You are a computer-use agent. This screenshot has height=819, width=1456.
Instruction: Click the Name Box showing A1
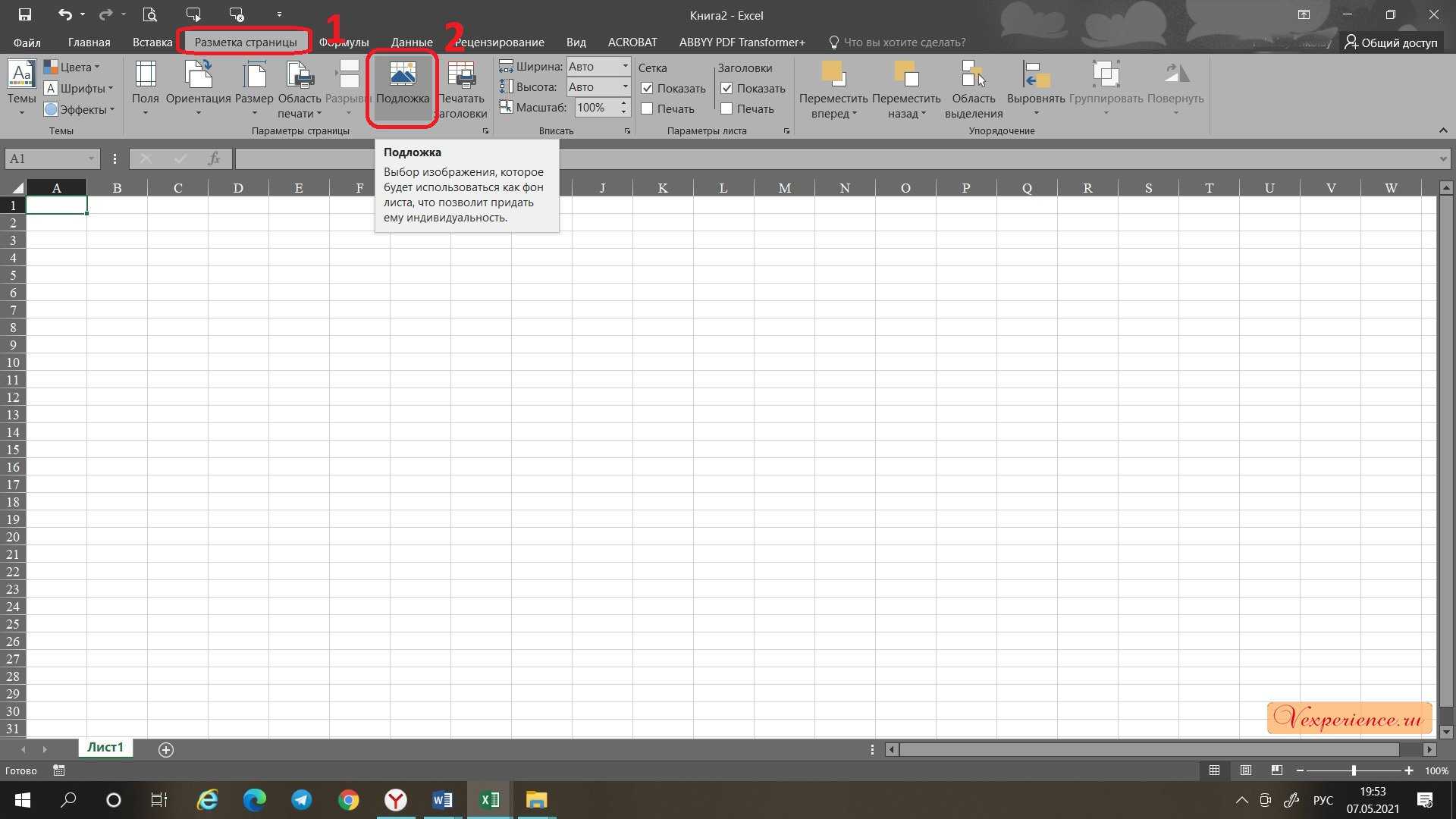coord(45,158)
